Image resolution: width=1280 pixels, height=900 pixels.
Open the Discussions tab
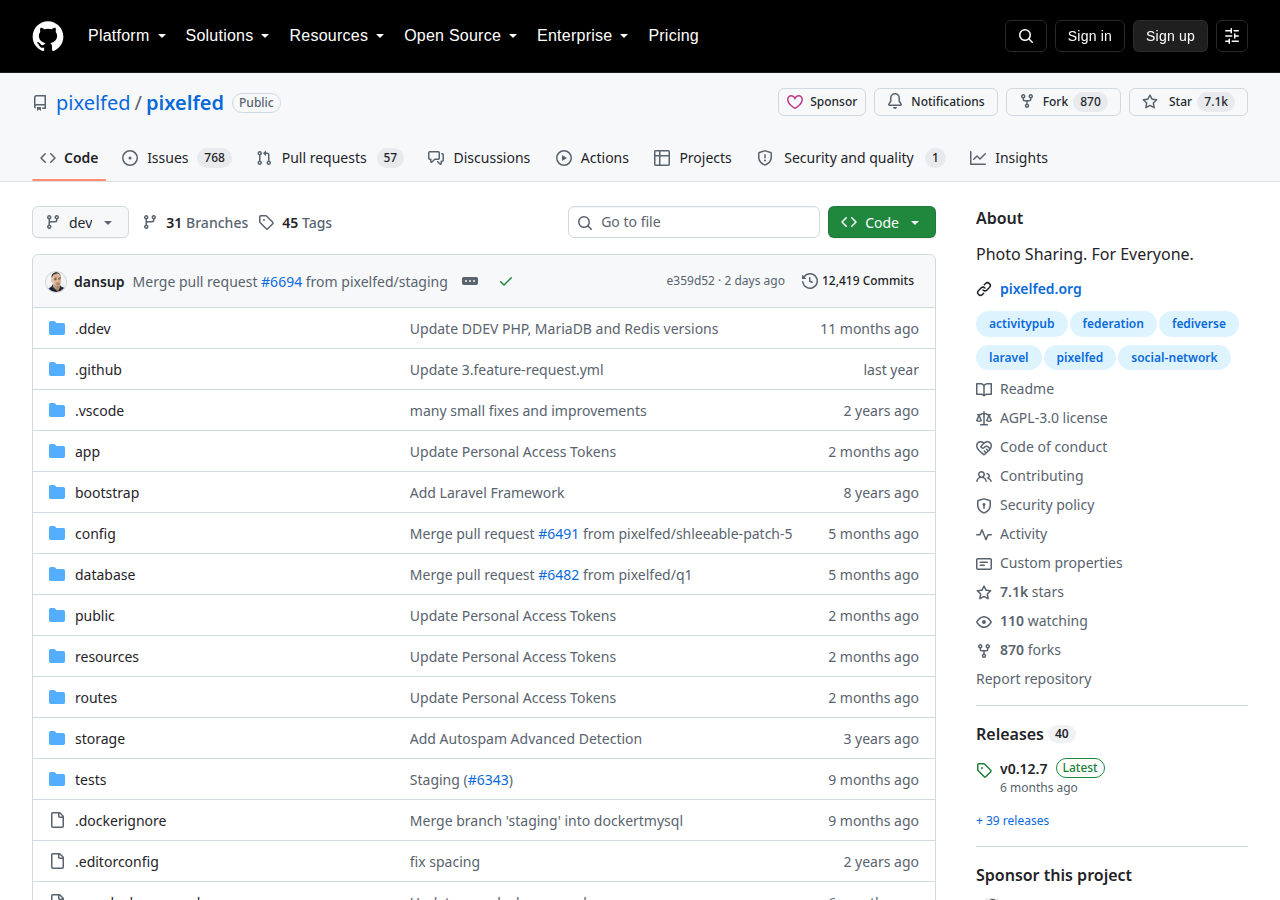[478, 158]
